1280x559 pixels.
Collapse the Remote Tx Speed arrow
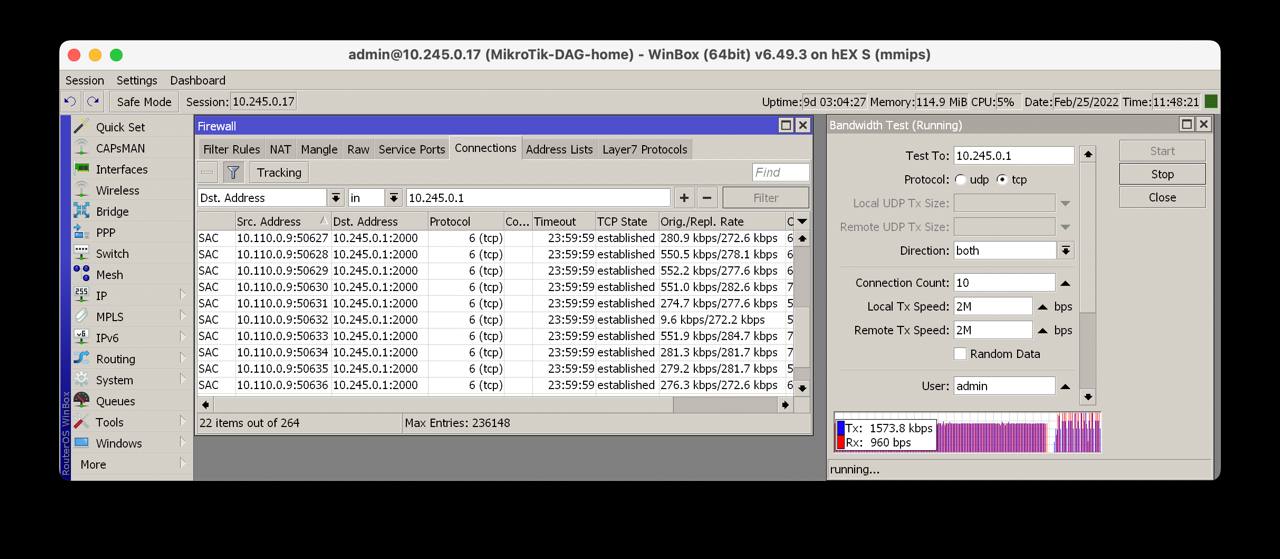point(1042,330)
